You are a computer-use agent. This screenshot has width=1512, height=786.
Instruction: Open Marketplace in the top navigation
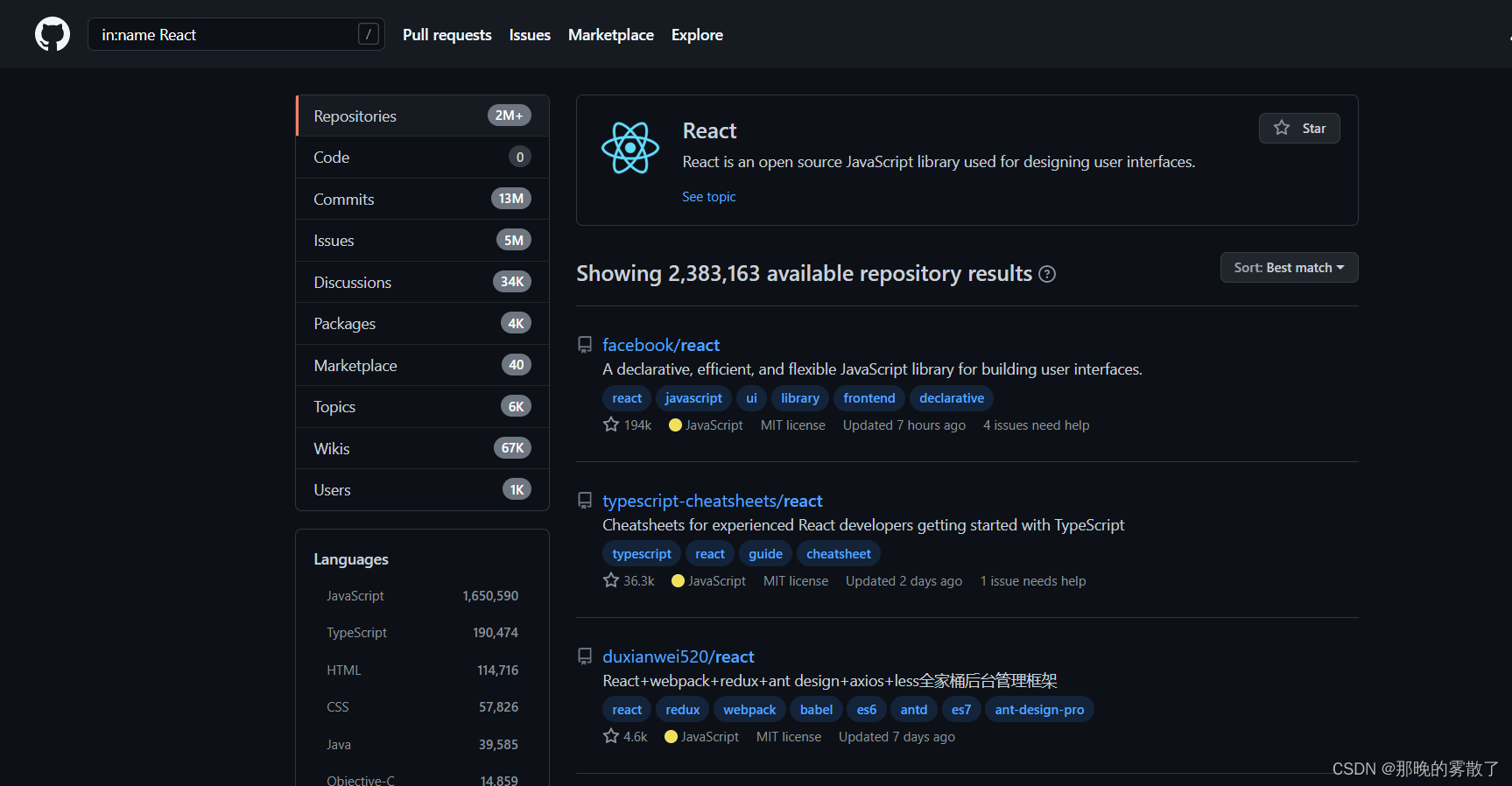click(611, 35)
